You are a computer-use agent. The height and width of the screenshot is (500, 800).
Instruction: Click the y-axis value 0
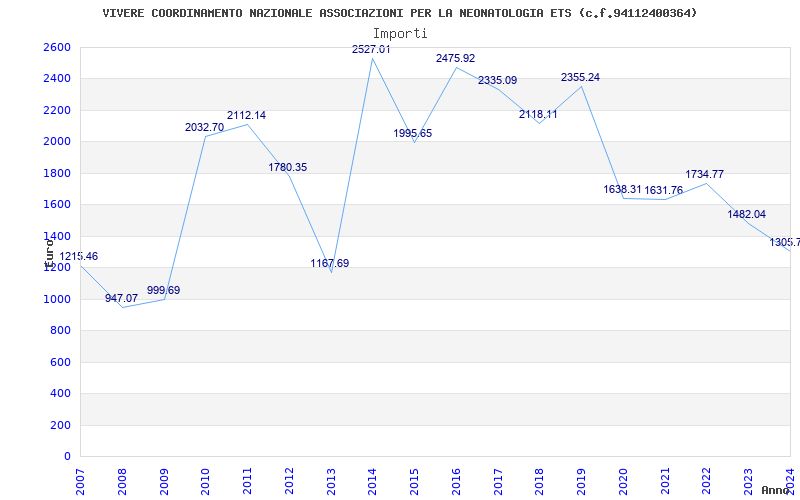click(x=67, y=457)
